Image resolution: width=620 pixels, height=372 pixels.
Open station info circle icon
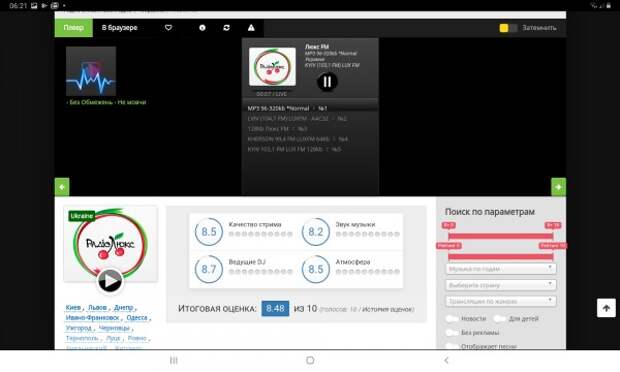[202, 28]
